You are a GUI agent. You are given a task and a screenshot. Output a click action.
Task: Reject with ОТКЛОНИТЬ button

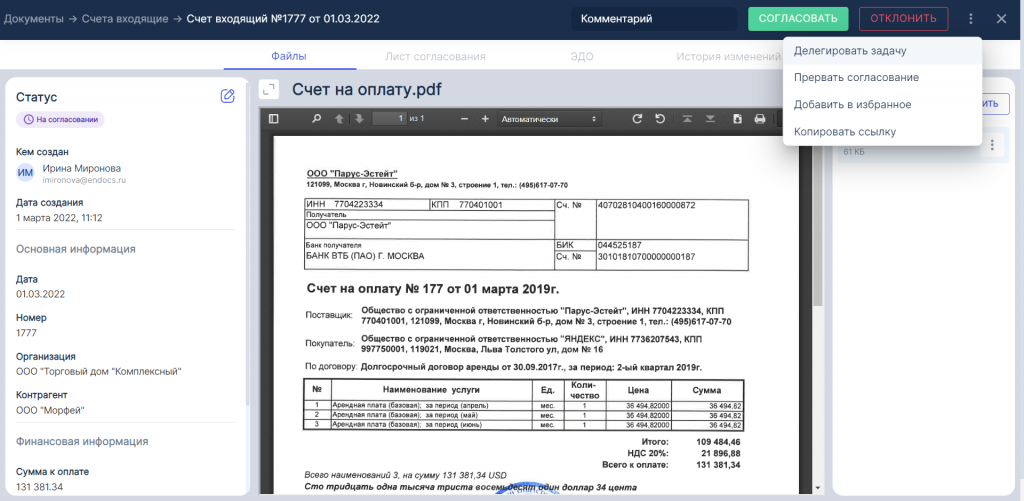point(903,19)
